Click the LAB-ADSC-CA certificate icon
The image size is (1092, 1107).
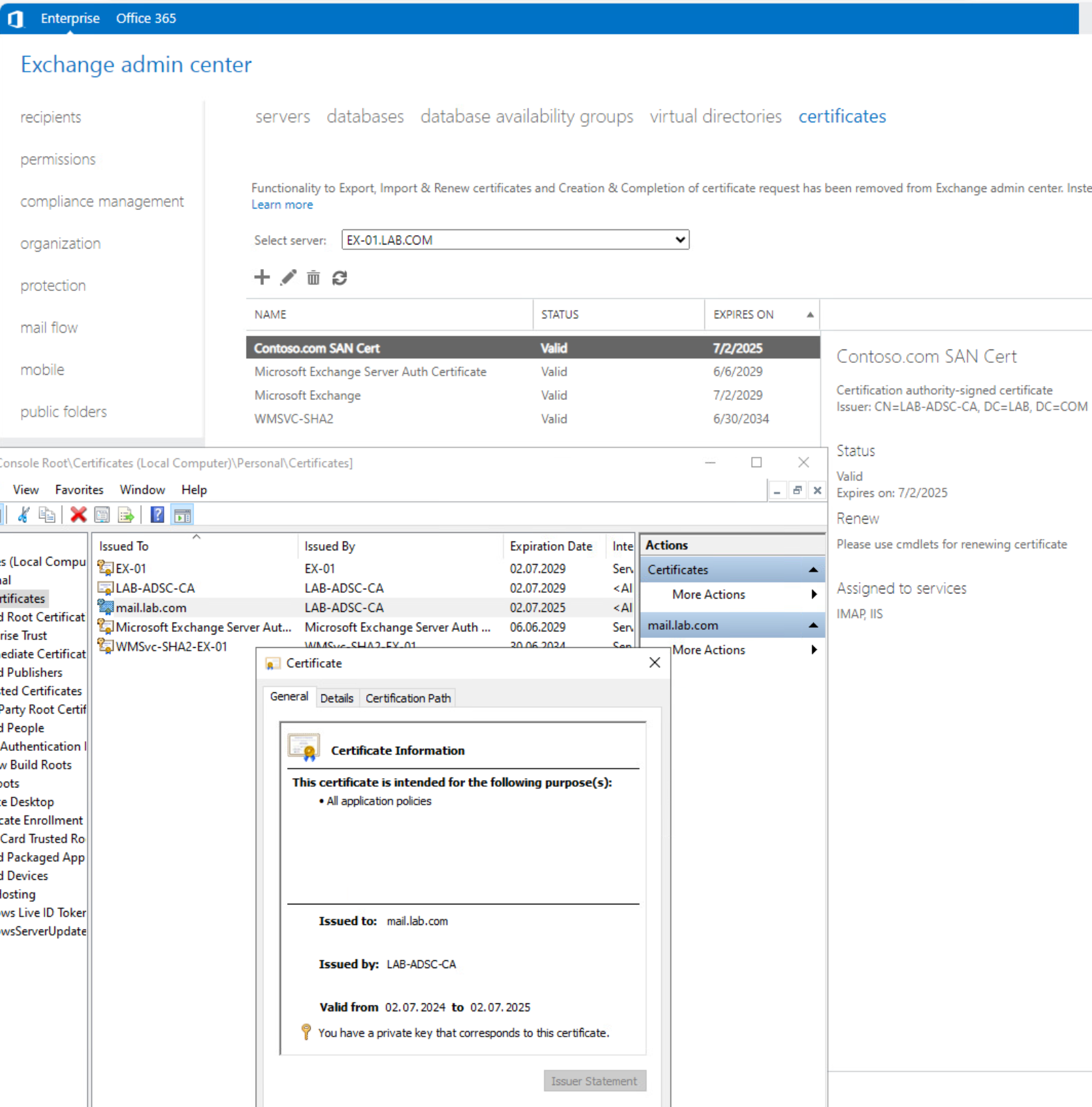point(105,588)
